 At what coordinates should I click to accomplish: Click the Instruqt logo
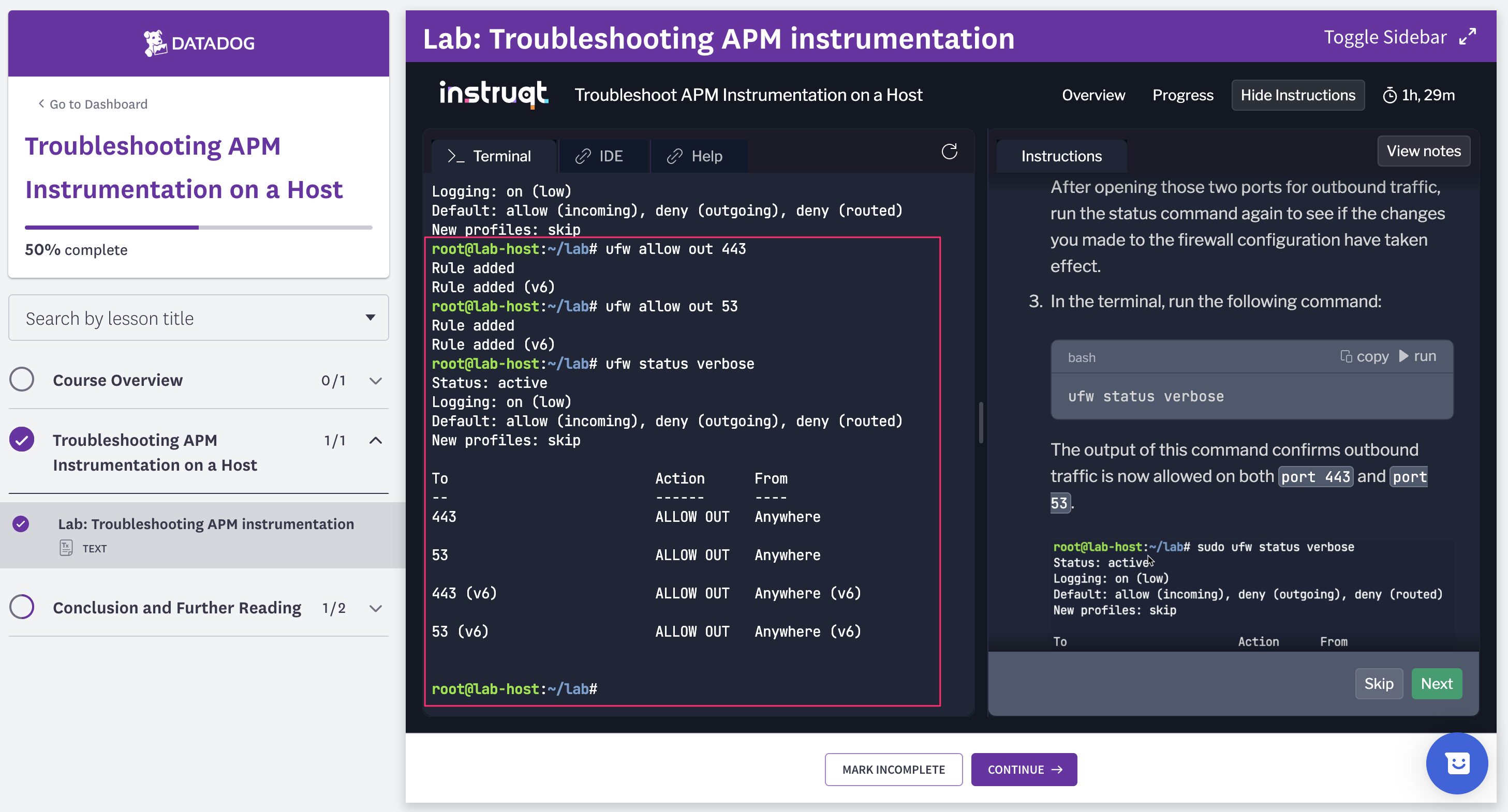pos(494,95)
